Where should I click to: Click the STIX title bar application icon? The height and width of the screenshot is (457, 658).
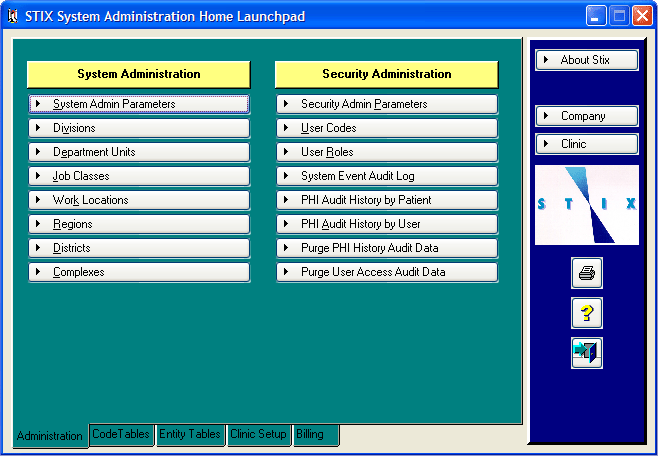click(x=13, y=16)
